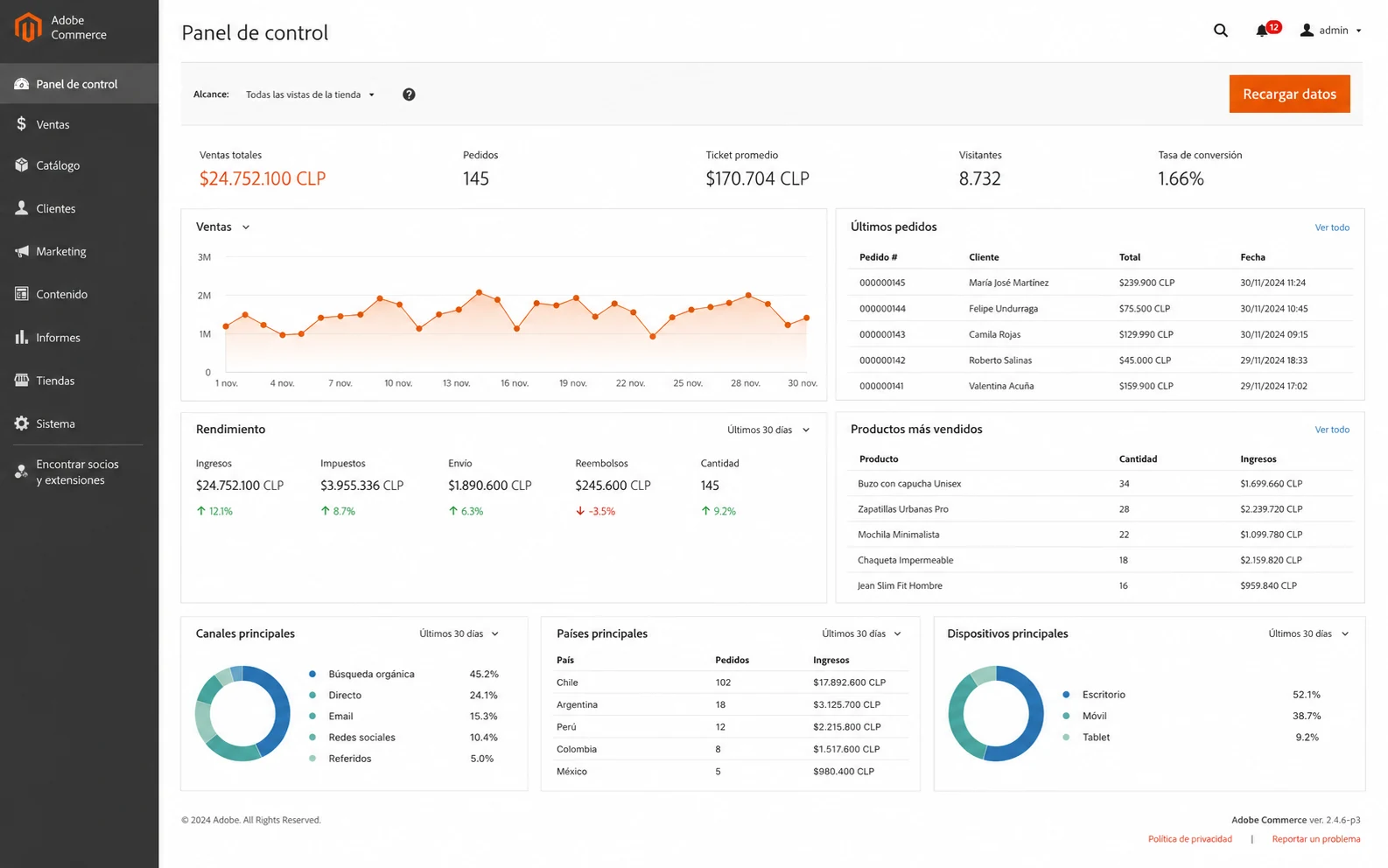
Task: Select Contenido in the sidebar
Action: (x=79, y=294)
